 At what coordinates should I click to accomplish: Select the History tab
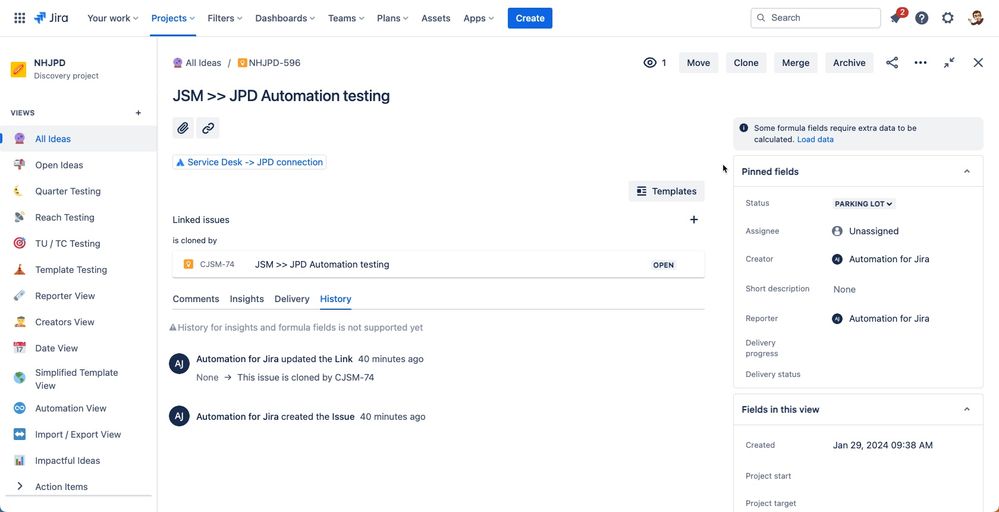coord(336,299)
